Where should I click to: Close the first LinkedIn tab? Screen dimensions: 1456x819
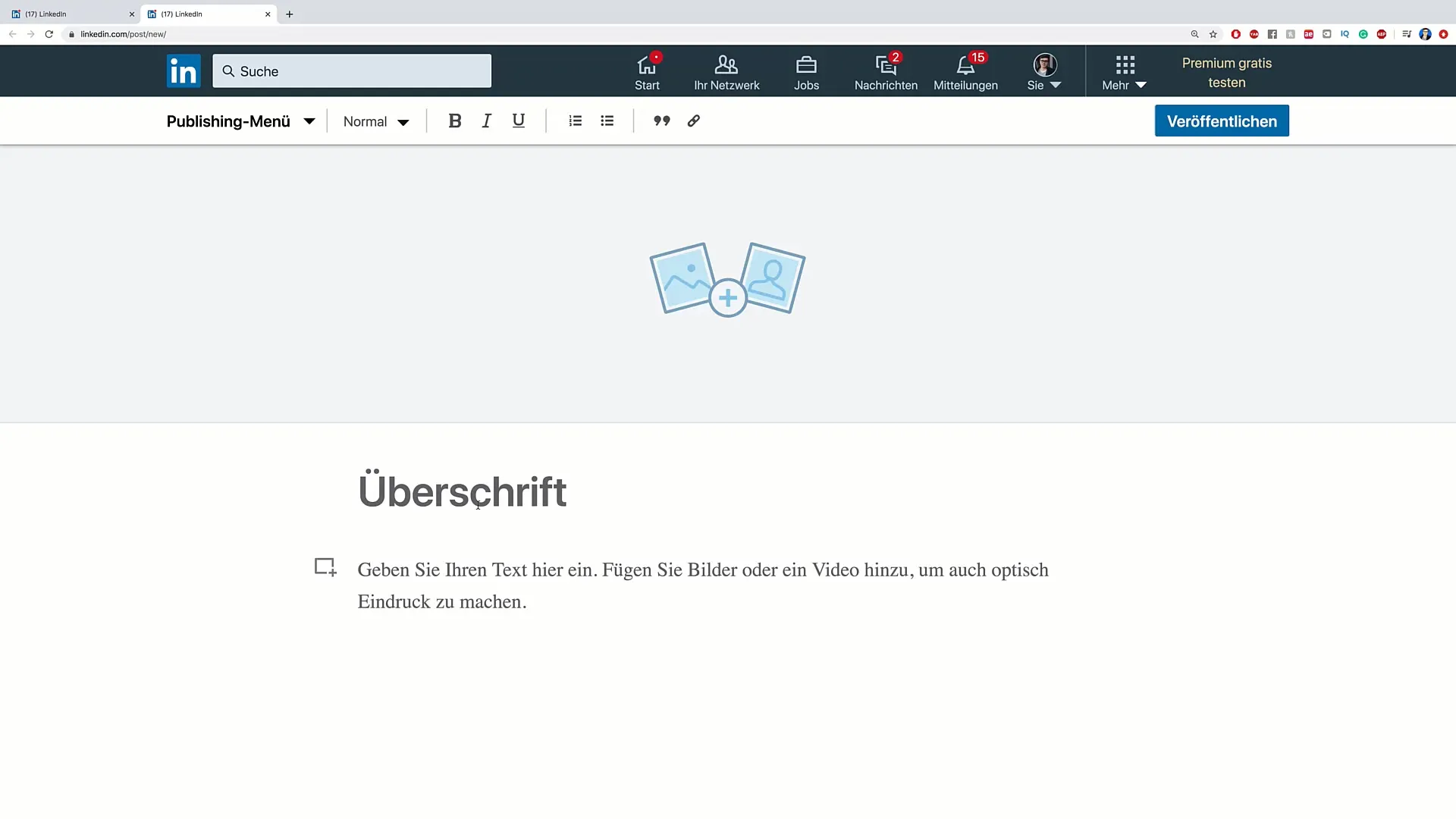131,14
